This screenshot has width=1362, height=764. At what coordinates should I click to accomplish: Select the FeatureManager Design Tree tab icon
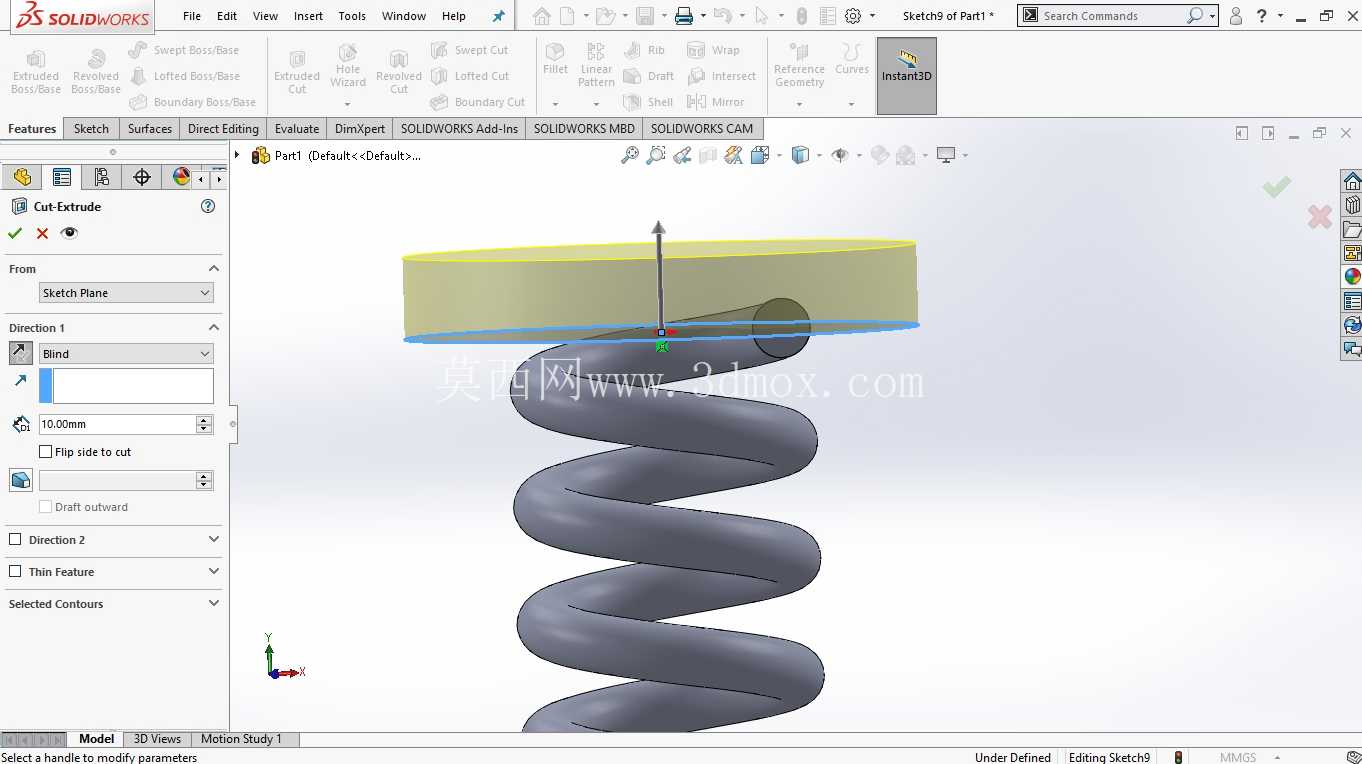coord(22,177)
